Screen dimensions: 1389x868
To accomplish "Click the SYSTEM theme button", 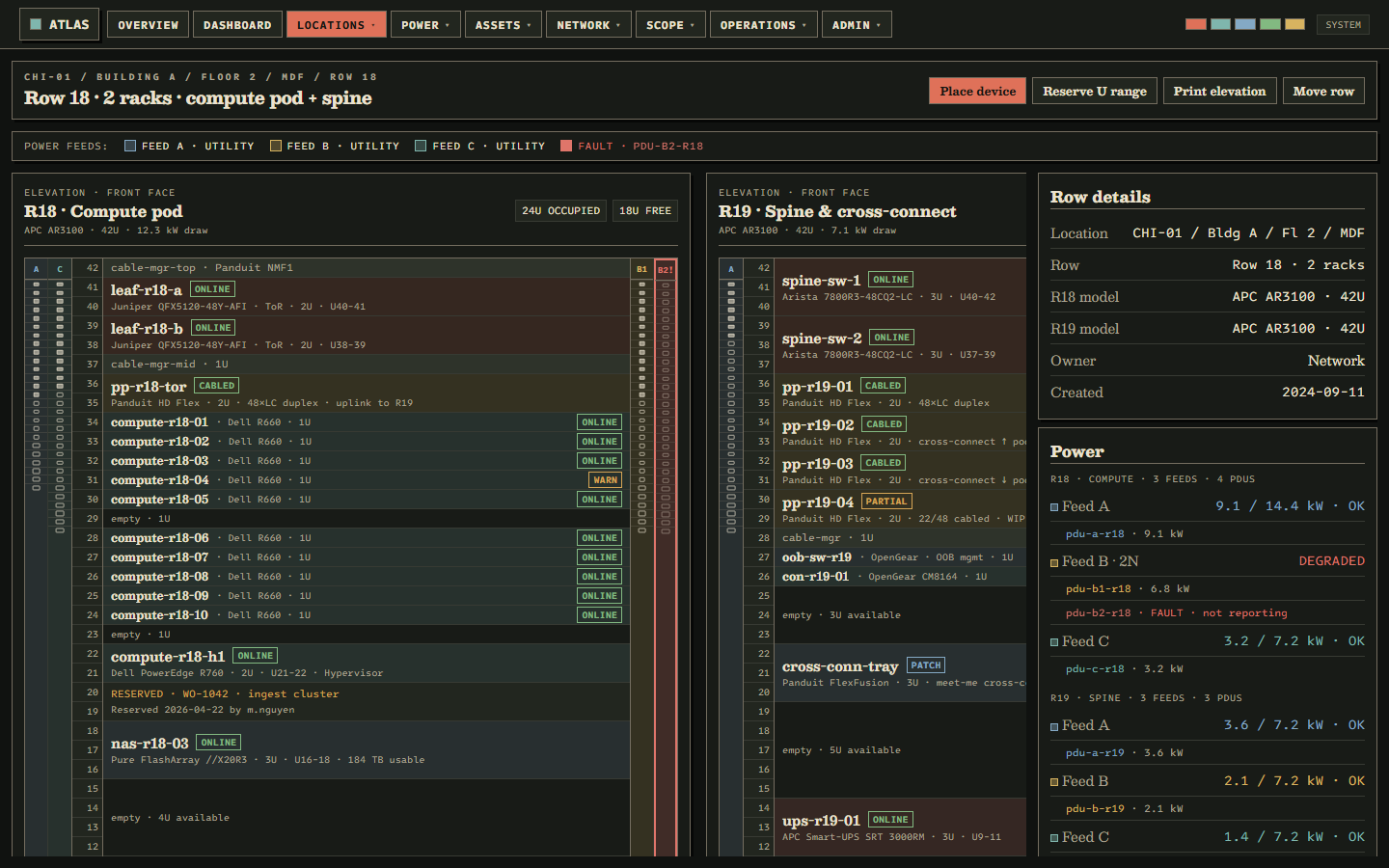I will [x=1343, y=24].
